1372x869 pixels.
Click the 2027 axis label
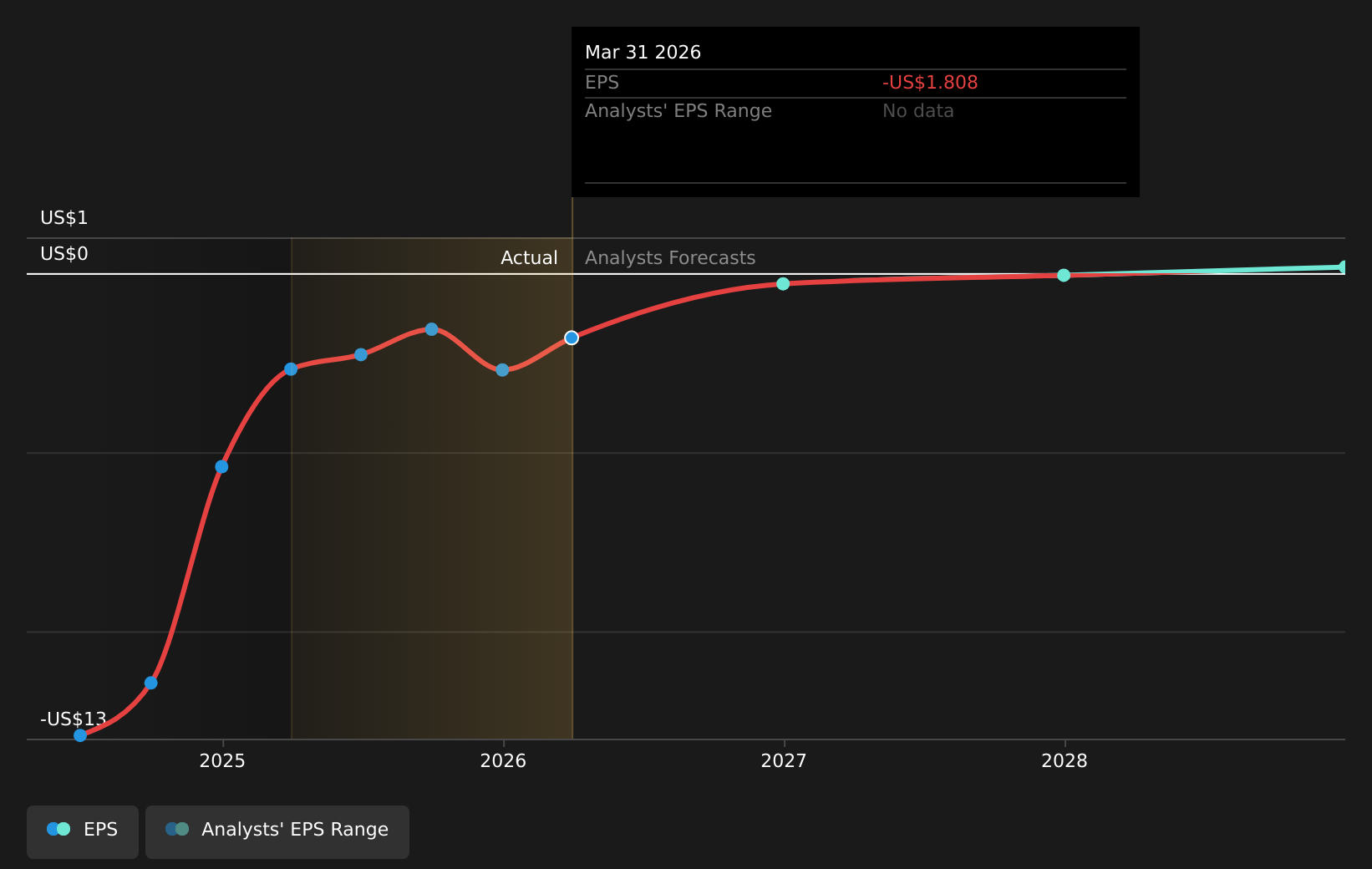(784, 760)
